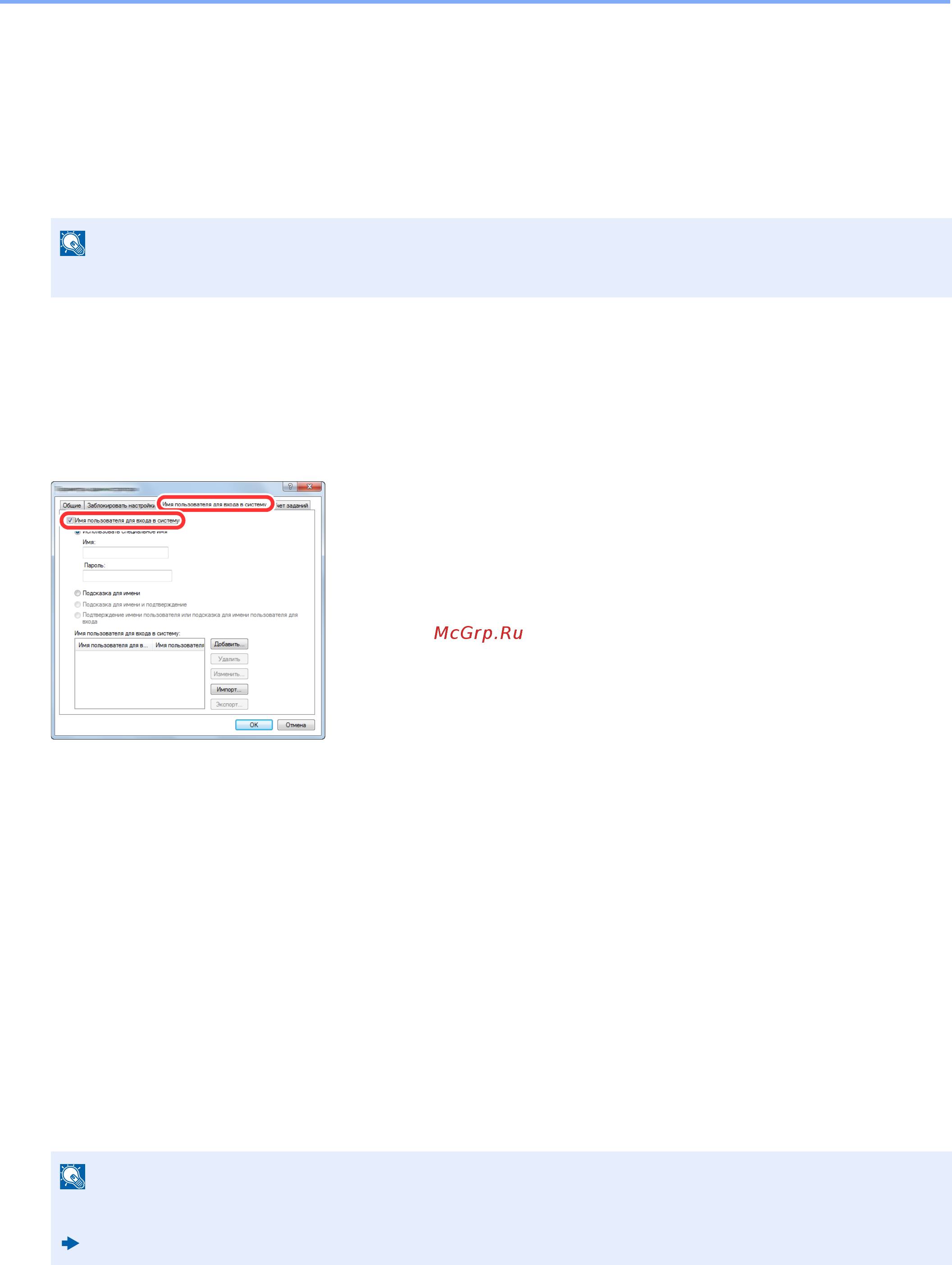This screenshot has height=1265, width=952.
Task: Click the upper note lightbulb icon
Action: 73,243
